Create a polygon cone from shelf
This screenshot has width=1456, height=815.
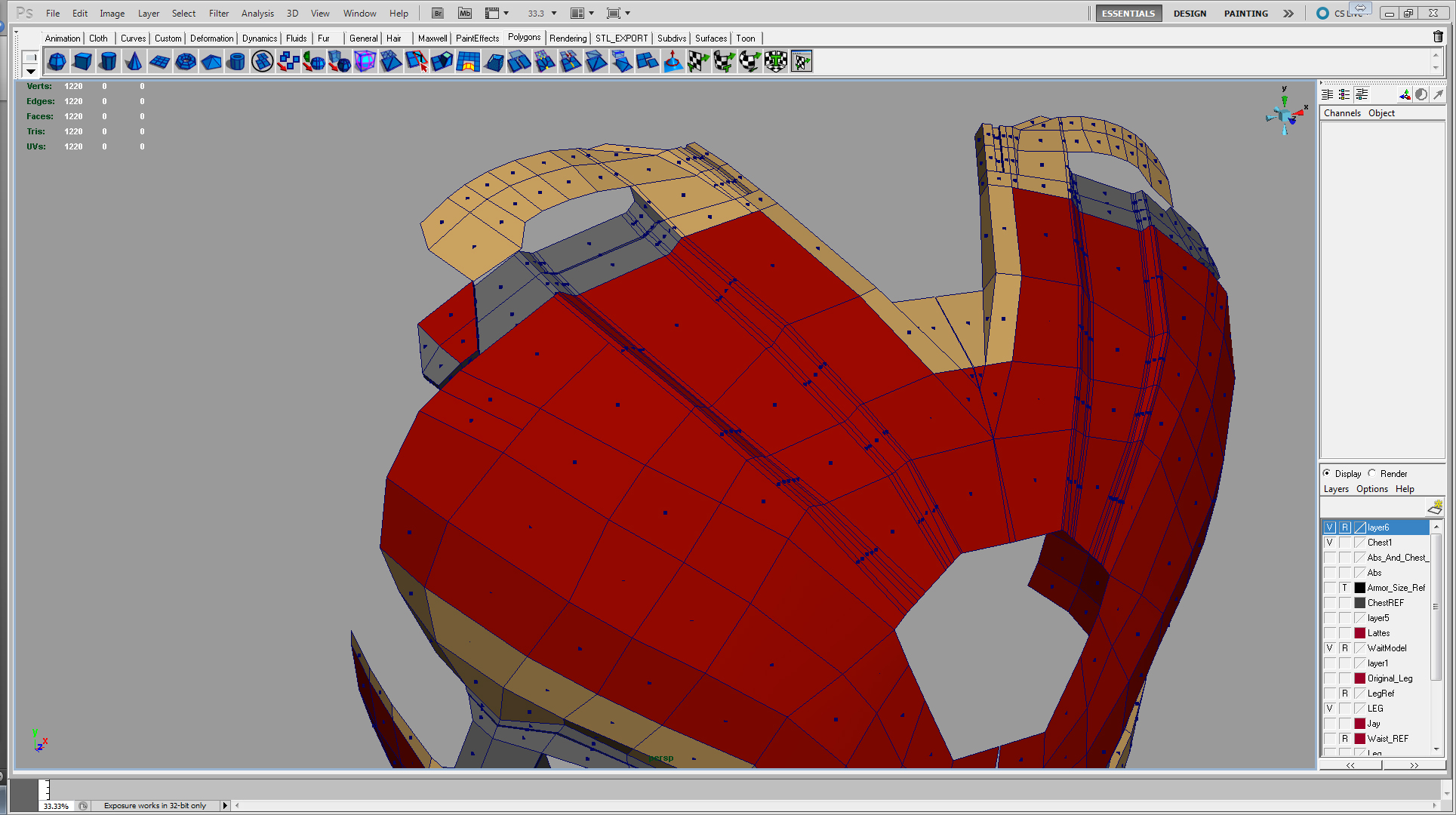[134, 61]
